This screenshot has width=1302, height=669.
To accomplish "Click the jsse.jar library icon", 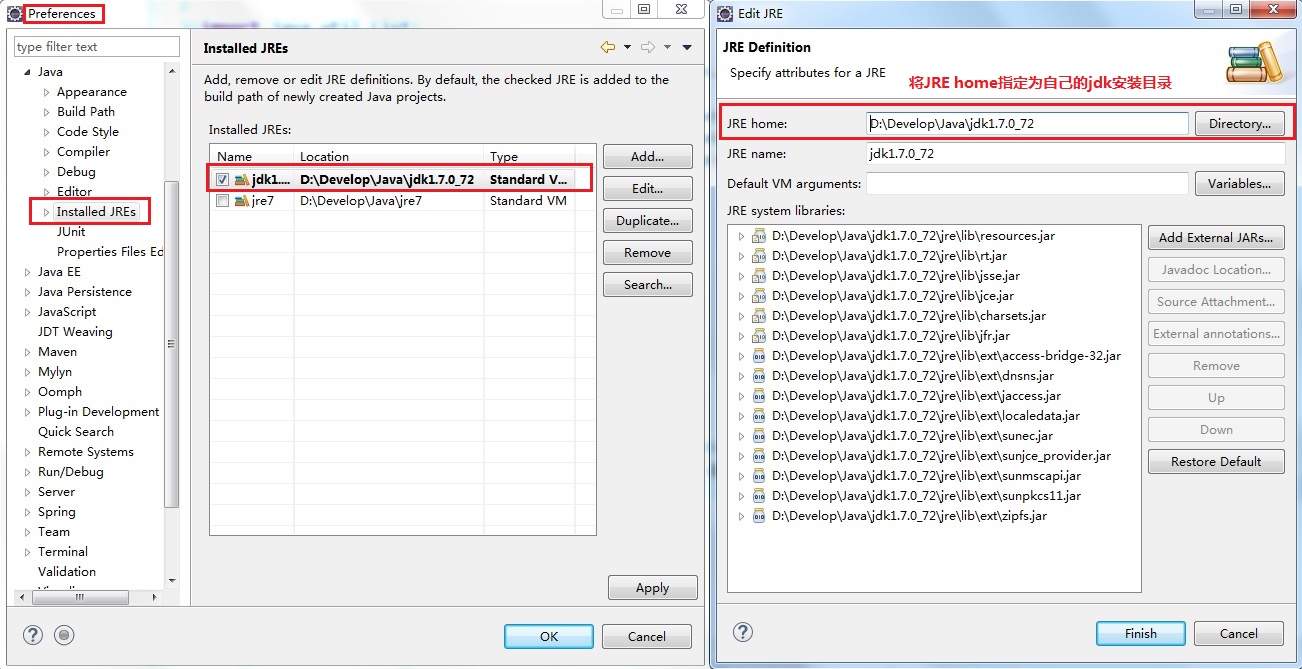I will pyautogui.click(x=759, y=276).
